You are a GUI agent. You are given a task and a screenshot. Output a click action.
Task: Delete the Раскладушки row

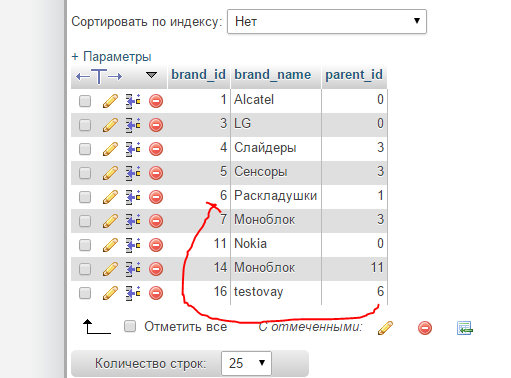[156, 197]
